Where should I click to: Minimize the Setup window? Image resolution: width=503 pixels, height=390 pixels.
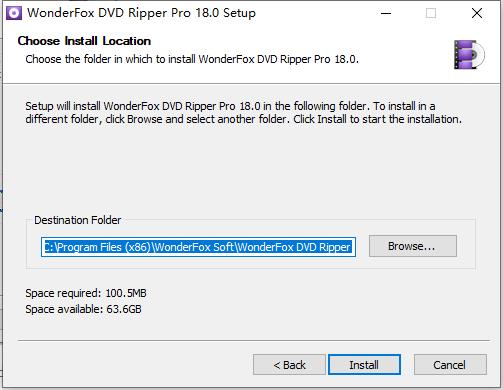point(386,13)
